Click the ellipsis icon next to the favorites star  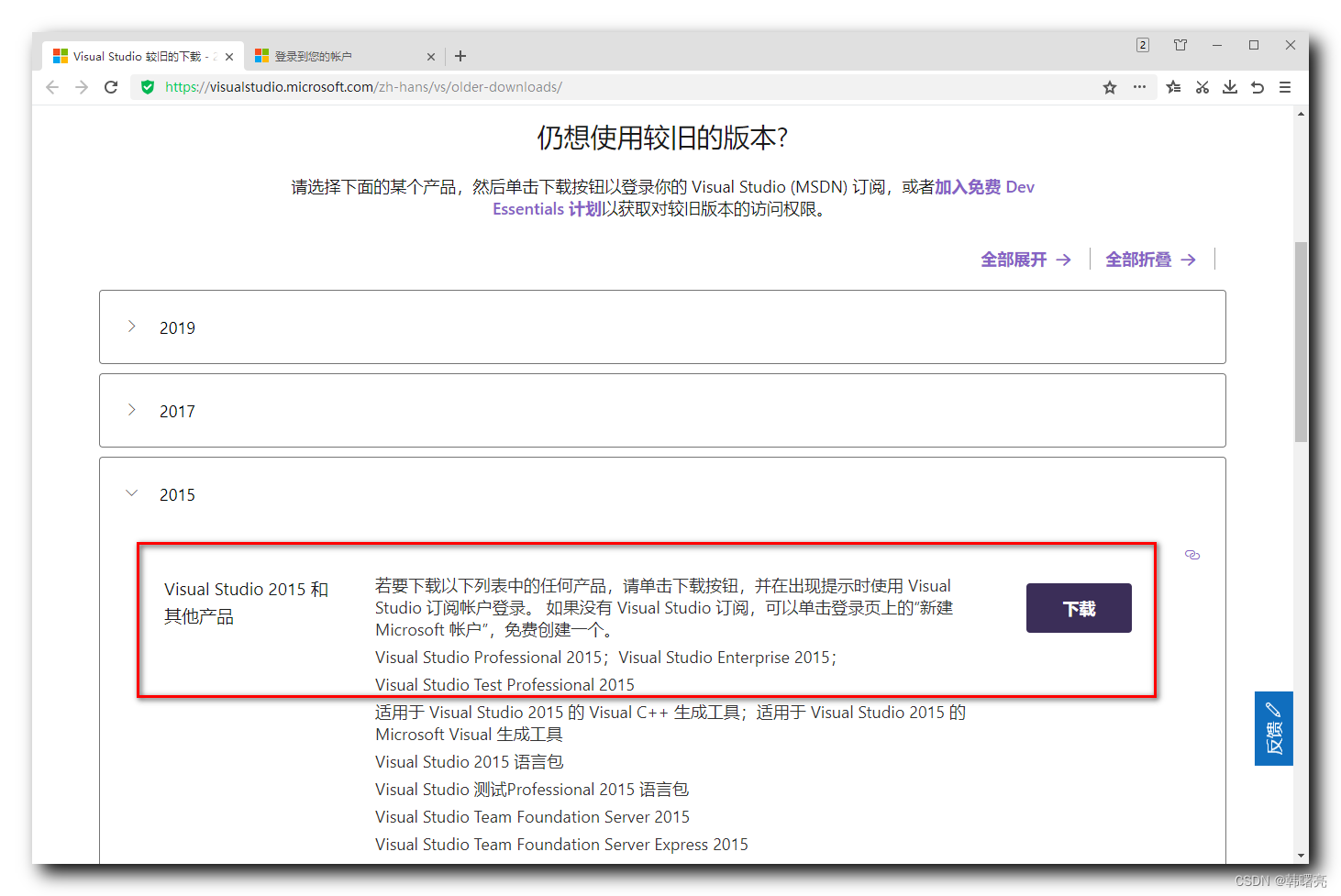pos(1139,87)
